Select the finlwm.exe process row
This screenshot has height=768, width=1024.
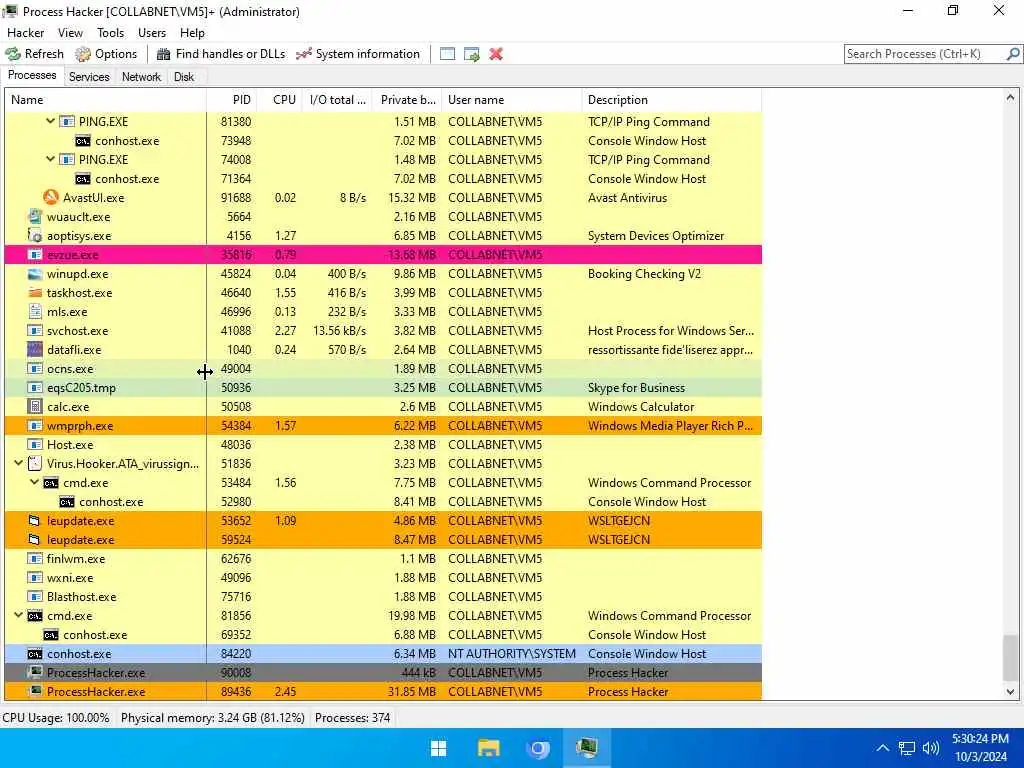(x=383, y=558)
